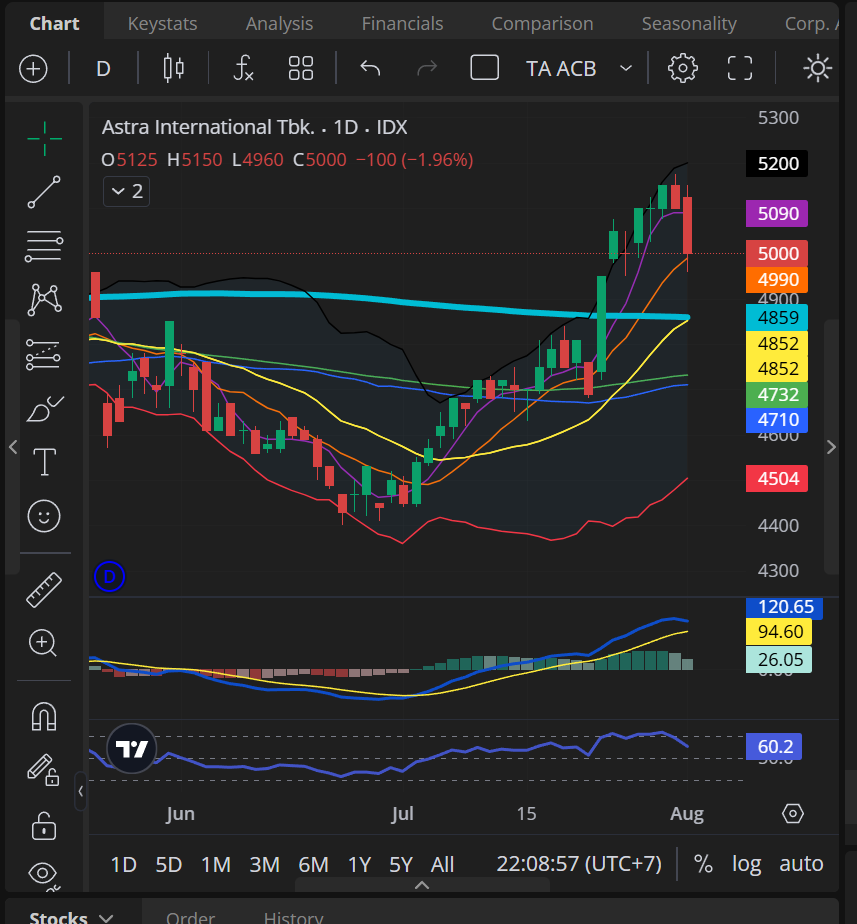This screenshot has height=924, width=857.
Task: Undo the last chart action
Action: [370, 69]
